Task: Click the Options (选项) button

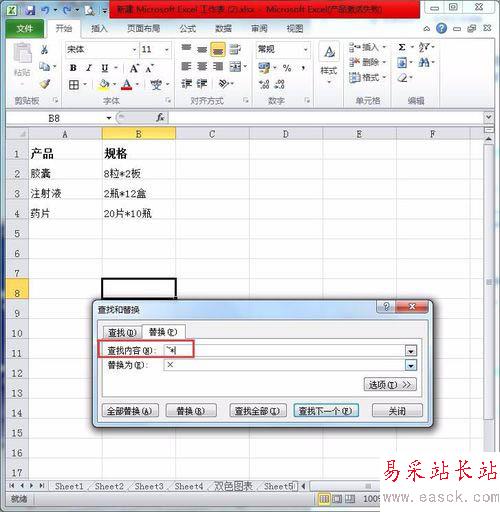Action: pyautogui.click(x=390, y=385)
